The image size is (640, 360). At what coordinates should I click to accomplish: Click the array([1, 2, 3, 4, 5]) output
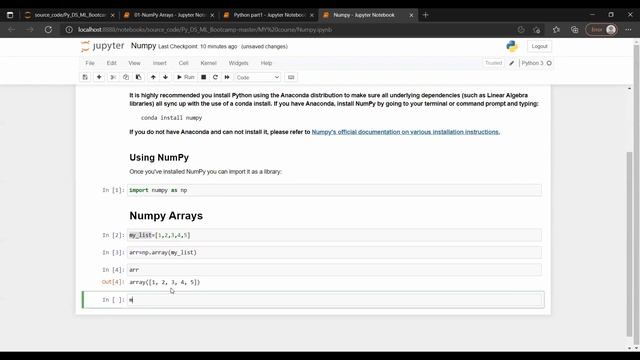164,282
